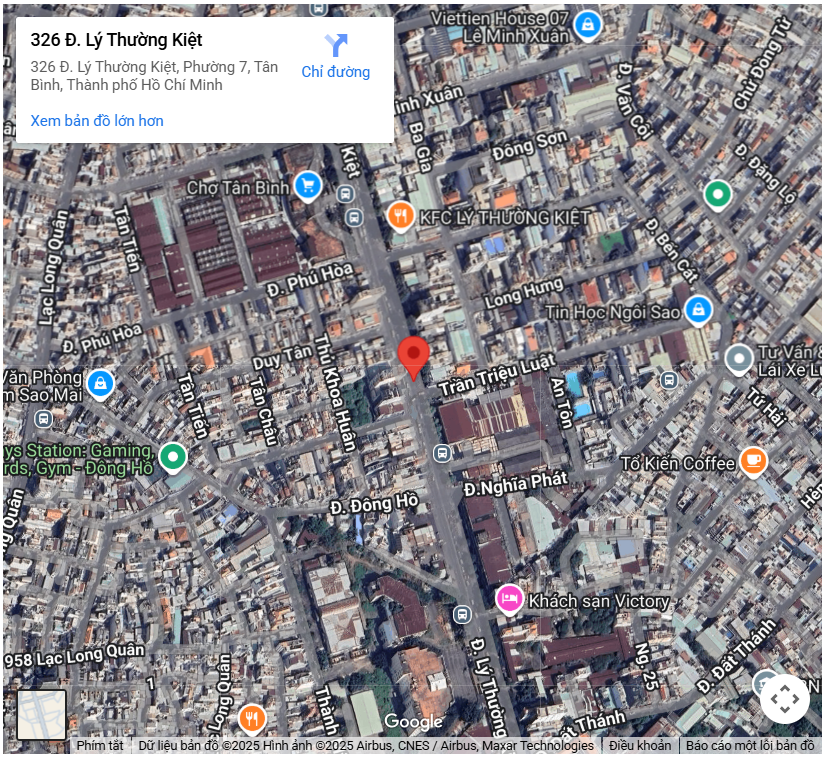825x757 pixels.
Task: Select the Viettien House 07 shopping marker
Action: click(587, 26)
